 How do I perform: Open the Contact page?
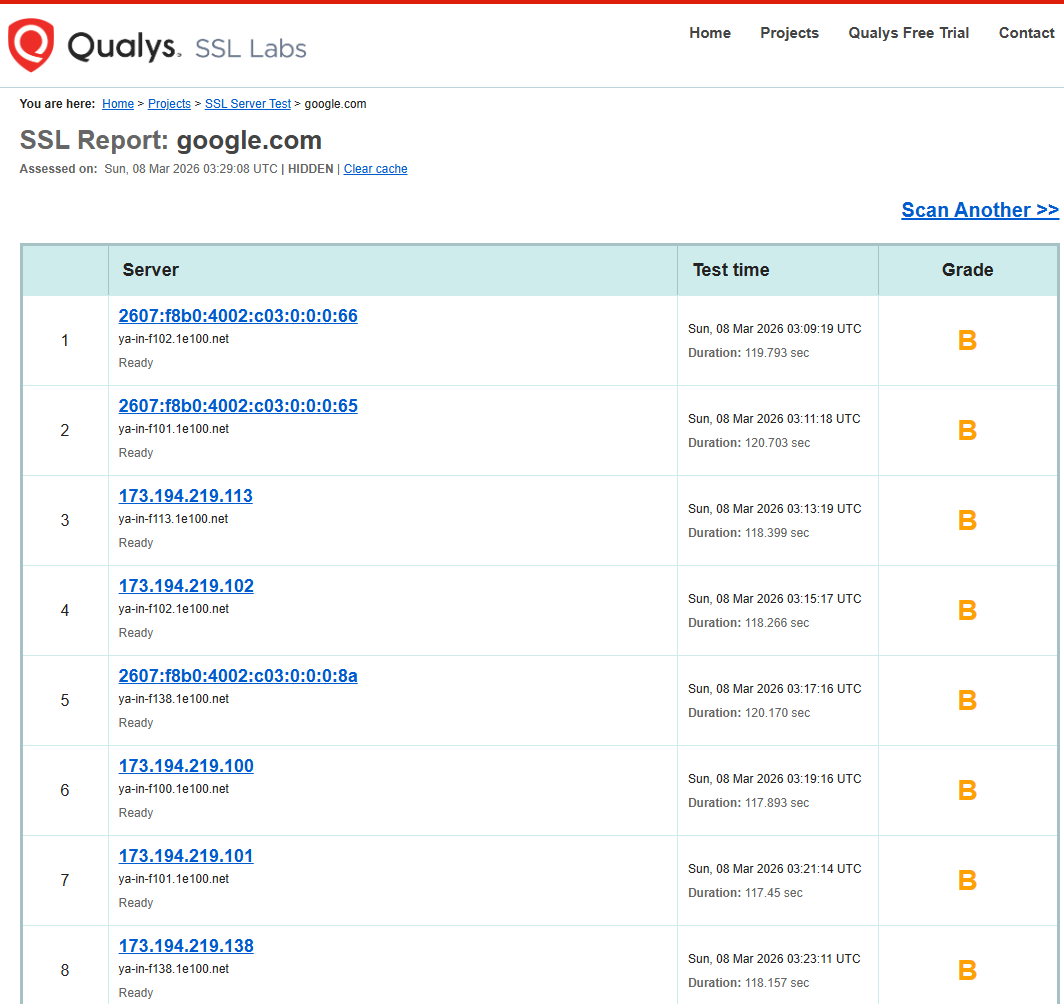click(1026, 33)
